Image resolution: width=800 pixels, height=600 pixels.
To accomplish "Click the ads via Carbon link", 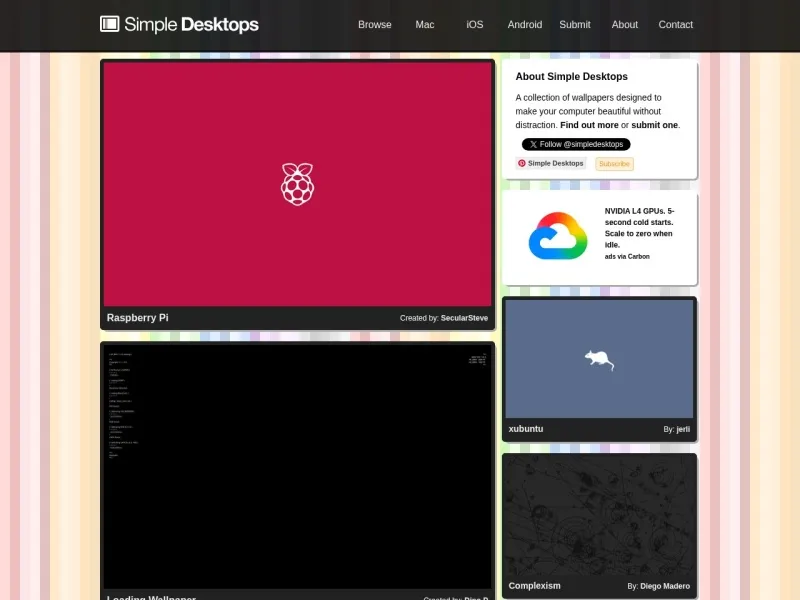I will click(x=627, y=257).
